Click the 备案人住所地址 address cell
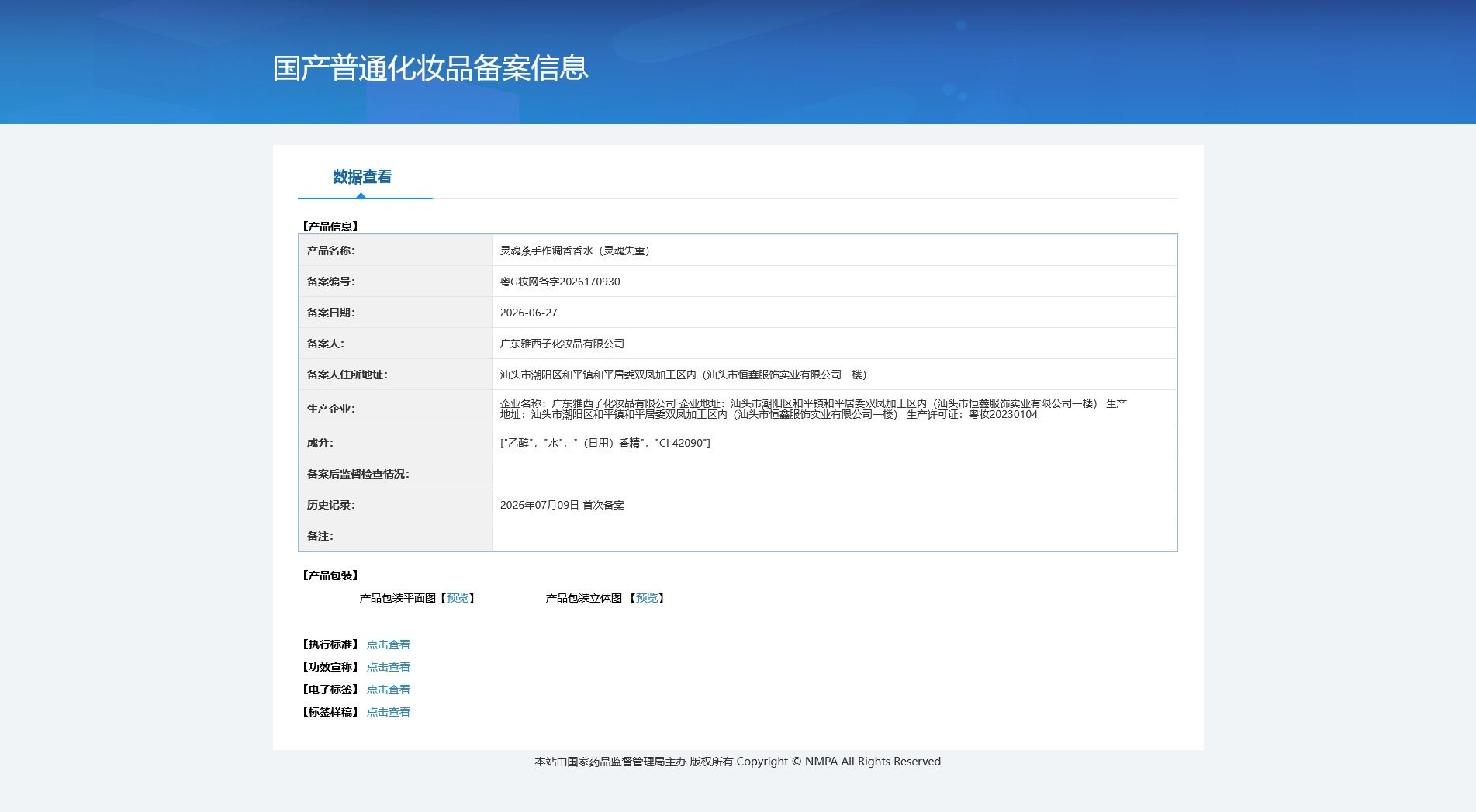 tap(835, 375)
